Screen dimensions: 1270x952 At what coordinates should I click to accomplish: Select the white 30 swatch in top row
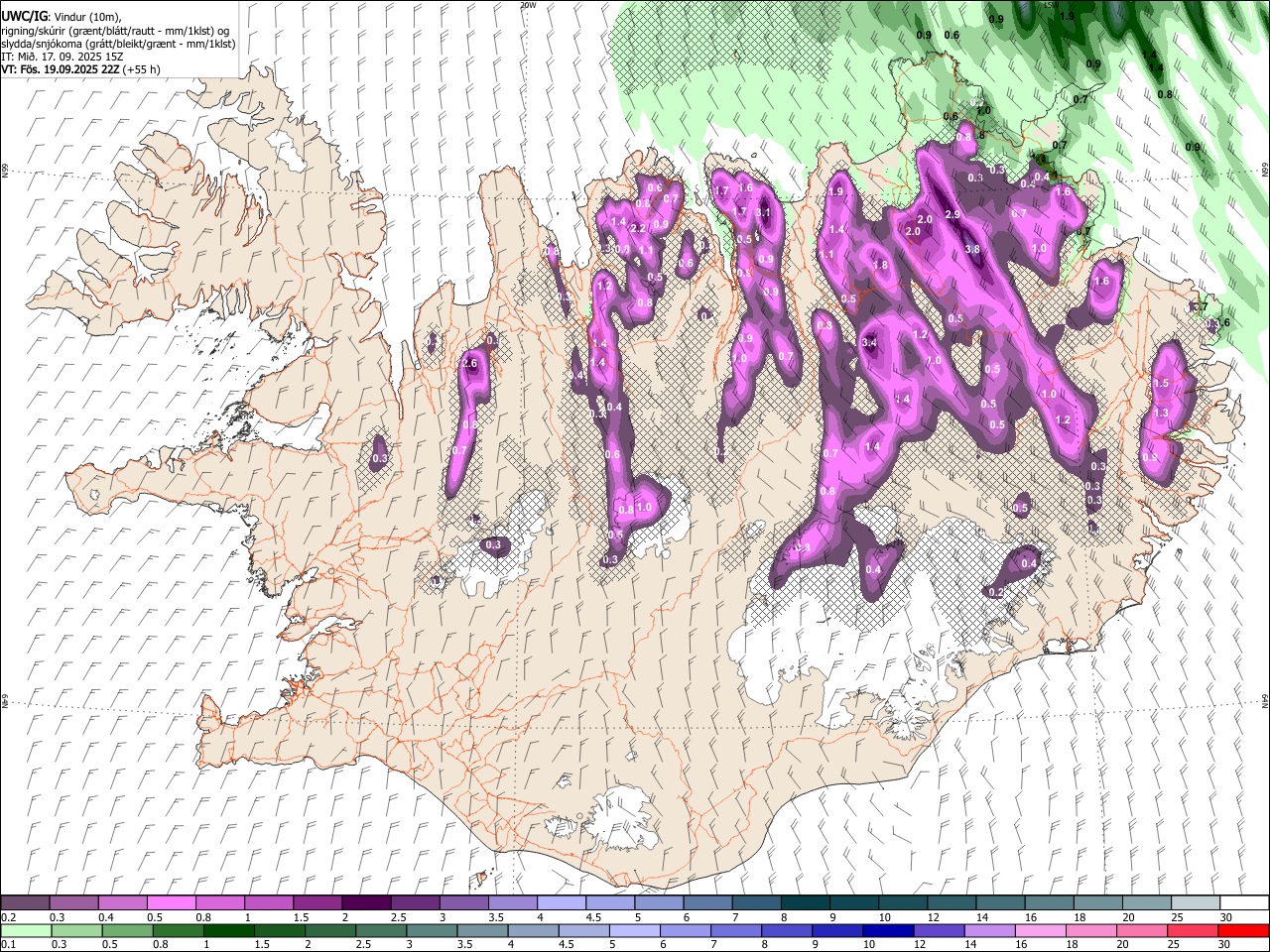click(x=1244, y=902)
